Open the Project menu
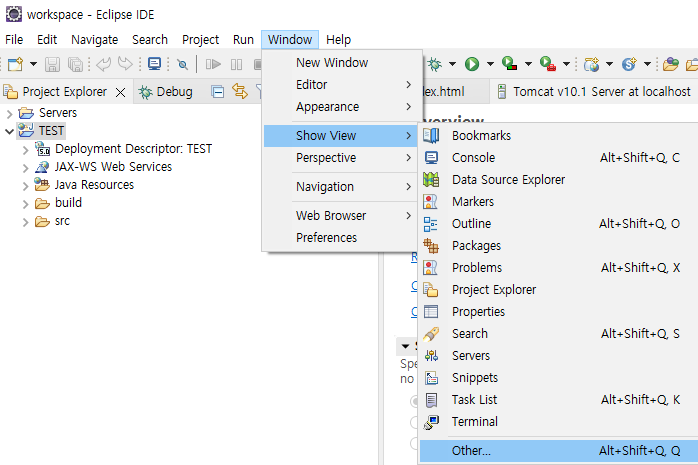This screenshot has height=465, width=698. pos(200,40)
